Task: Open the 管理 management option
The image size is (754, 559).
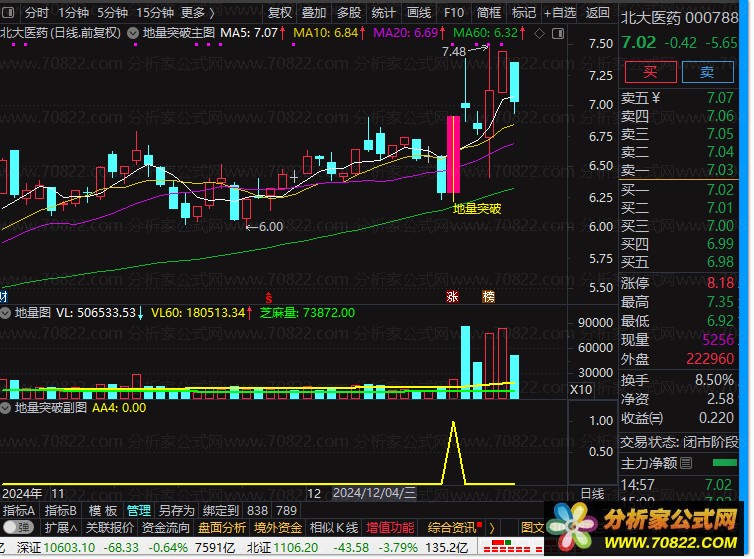Action: (x=139, y=510)
